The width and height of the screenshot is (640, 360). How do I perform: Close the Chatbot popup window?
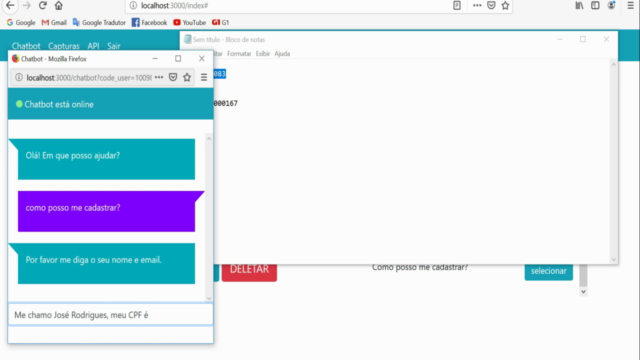pos(202,58)
